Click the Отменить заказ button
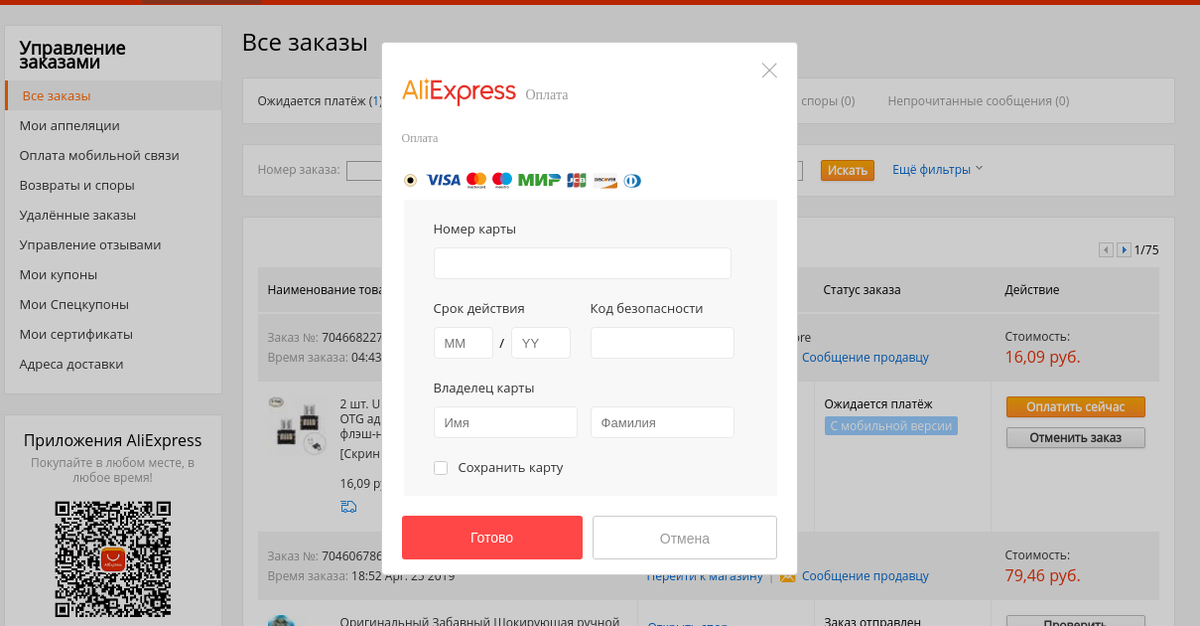This screenshot has height=626, width=1200. coord(1075,437)
